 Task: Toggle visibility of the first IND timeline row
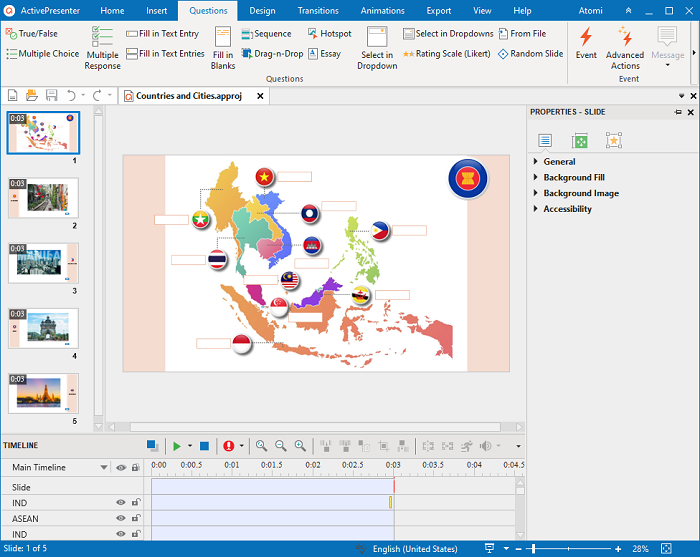[x=121, y=502]
